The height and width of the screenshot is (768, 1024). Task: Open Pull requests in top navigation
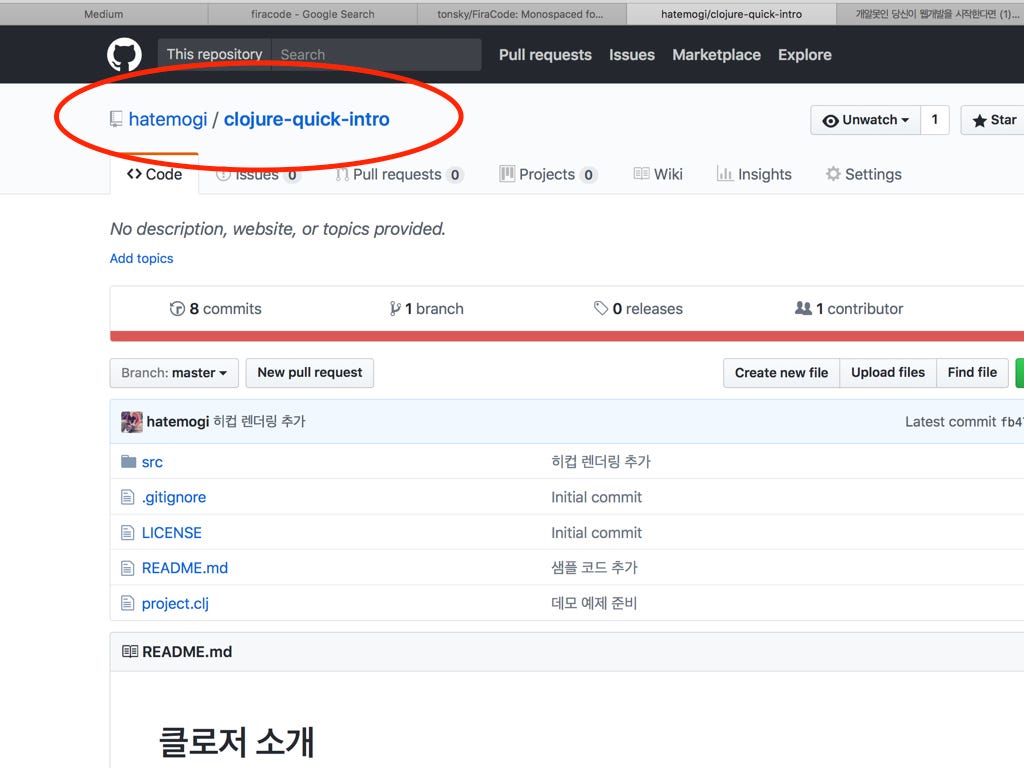point(545,55)
